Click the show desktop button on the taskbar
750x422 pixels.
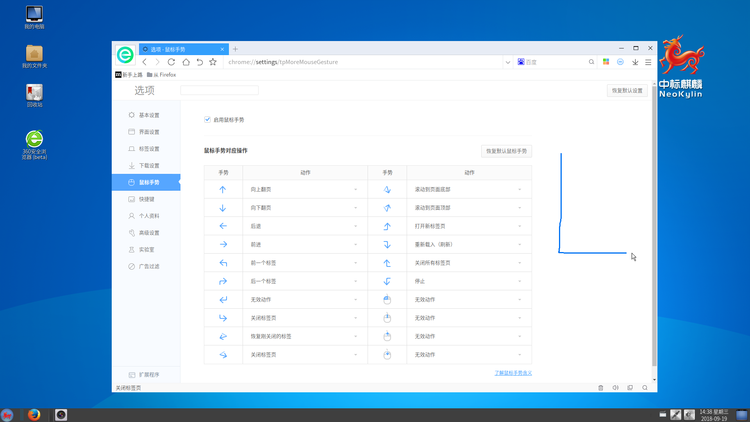pyautogui.click(x=742, y=415)
